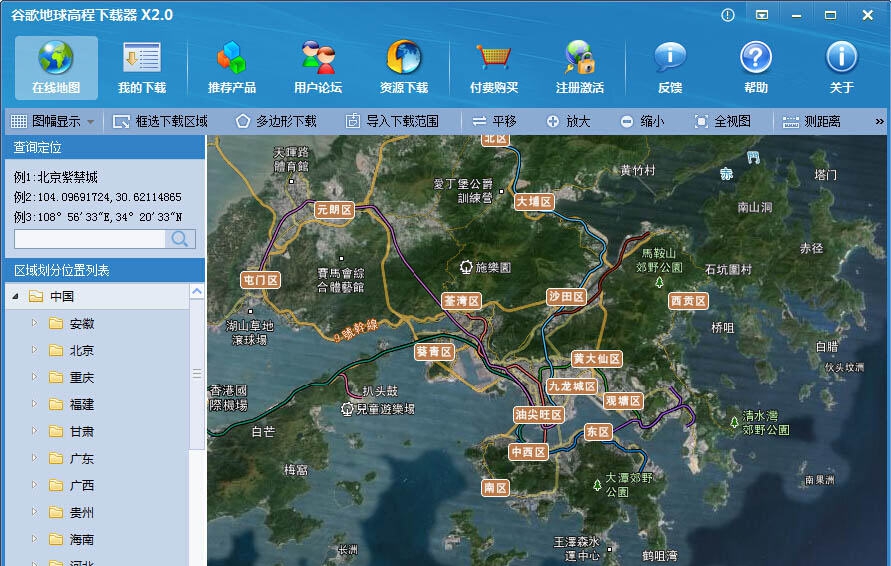
Task: Expand the 安徽 tree node
Action: click(33, 323)
